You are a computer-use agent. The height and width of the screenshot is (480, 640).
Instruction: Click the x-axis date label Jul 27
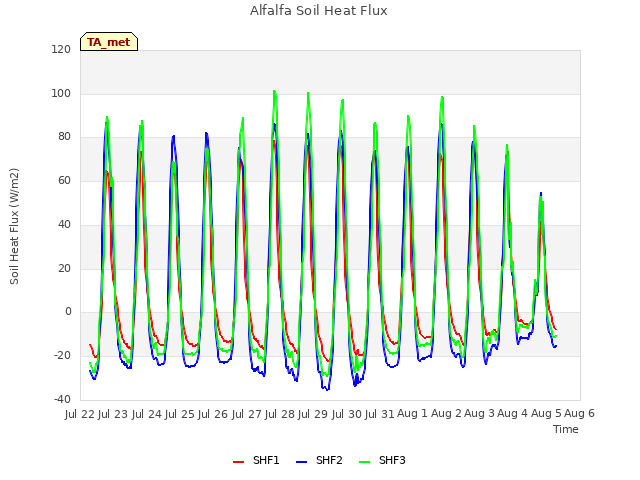[246, 414]
